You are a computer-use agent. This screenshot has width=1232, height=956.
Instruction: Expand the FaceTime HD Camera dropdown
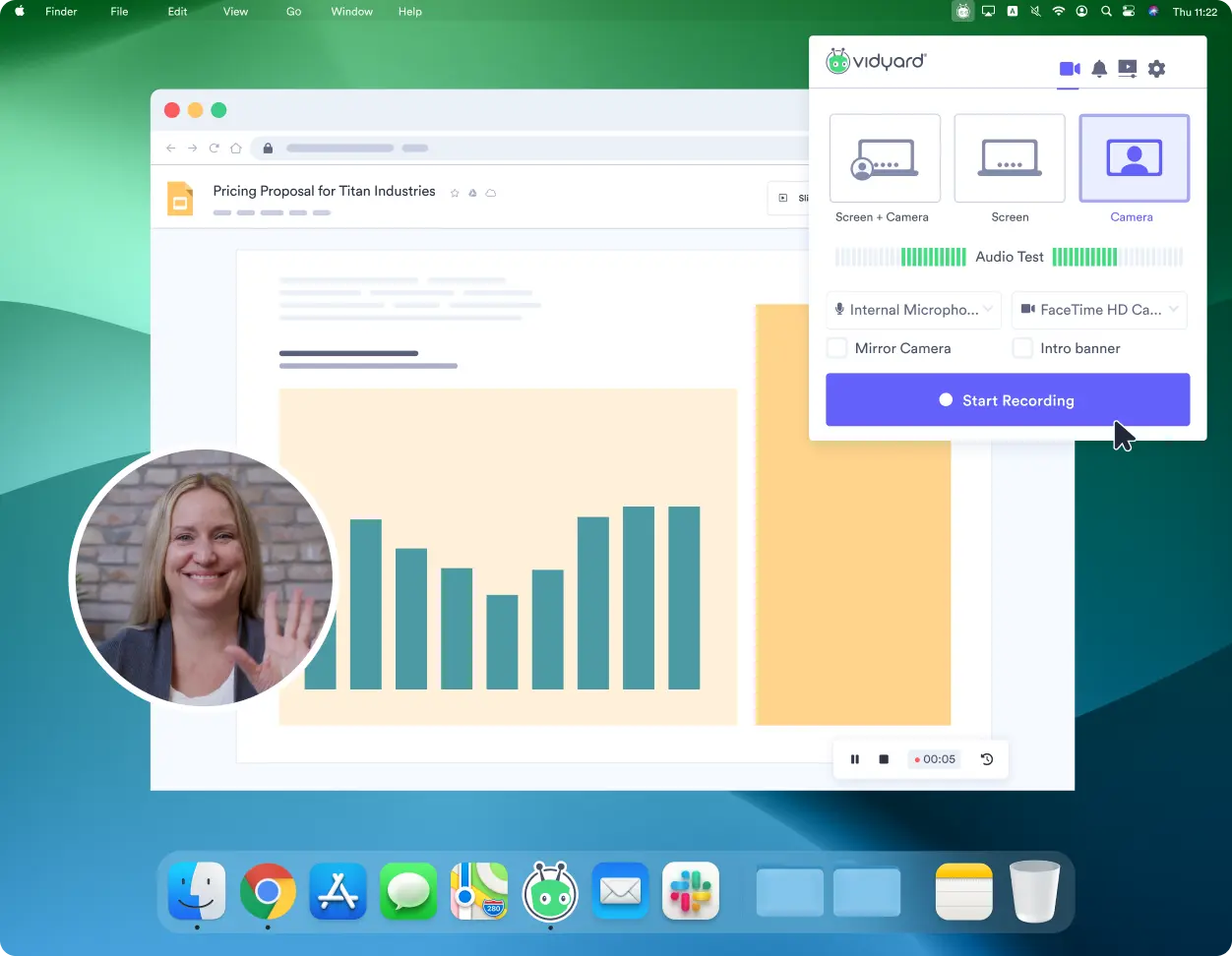(1099, 310)
